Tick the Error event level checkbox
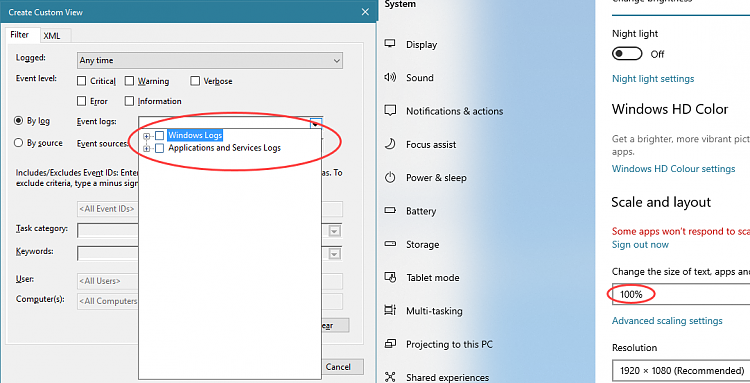Screen dimensions: 750x383 tap(82, 101)
